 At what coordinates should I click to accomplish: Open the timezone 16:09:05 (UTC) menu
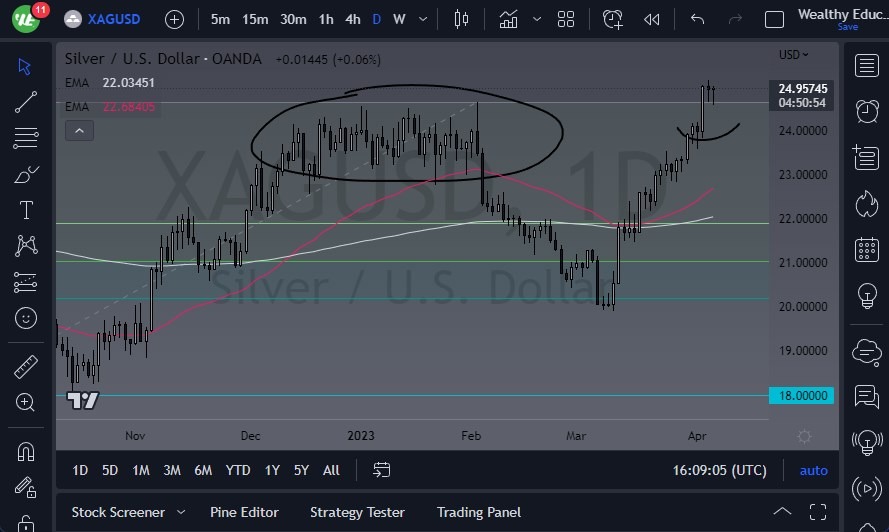719,470
